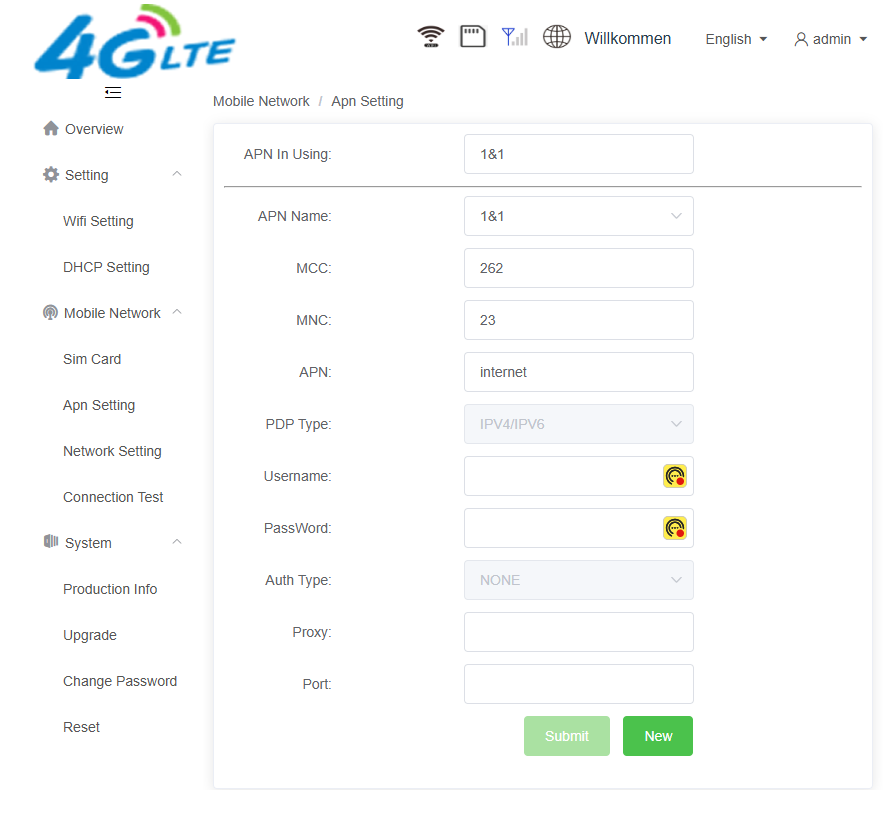This screenshot has height=838, width=890.
Task: Click the PassWord input field
Action: (x=578, y=528)
